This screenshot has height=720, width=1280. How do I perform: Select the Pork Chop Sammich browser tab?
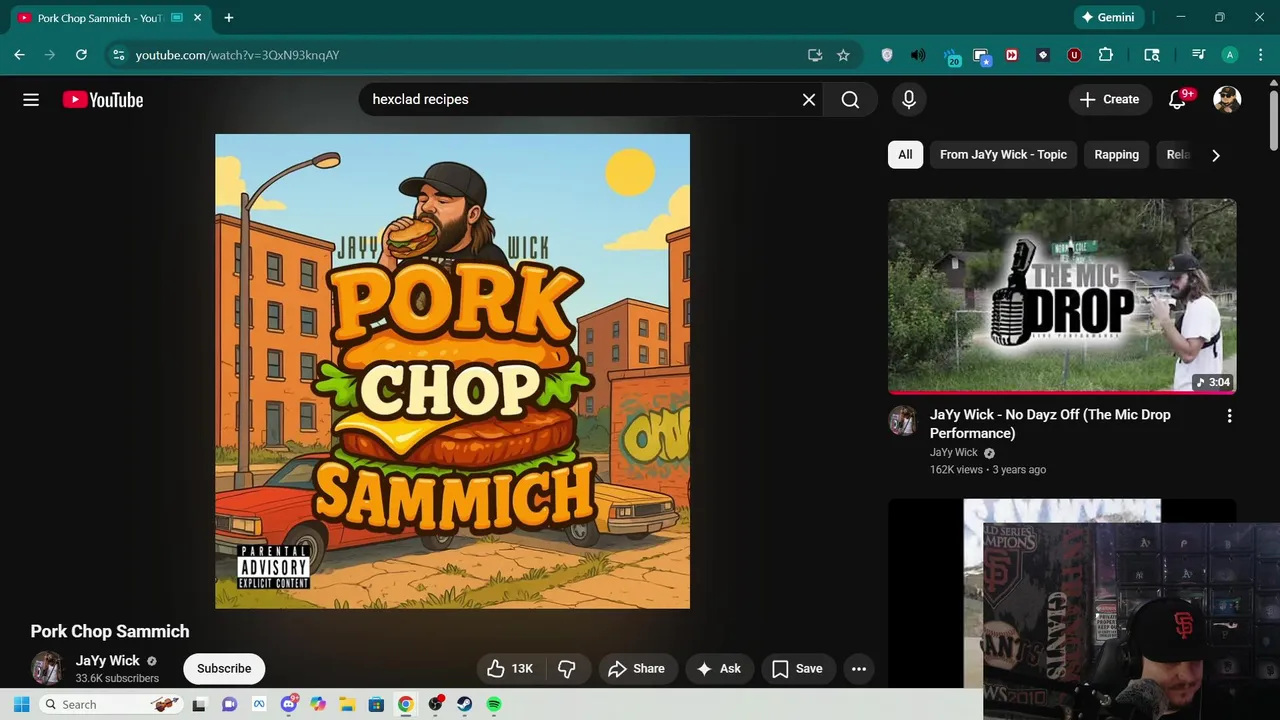point(110,18)
